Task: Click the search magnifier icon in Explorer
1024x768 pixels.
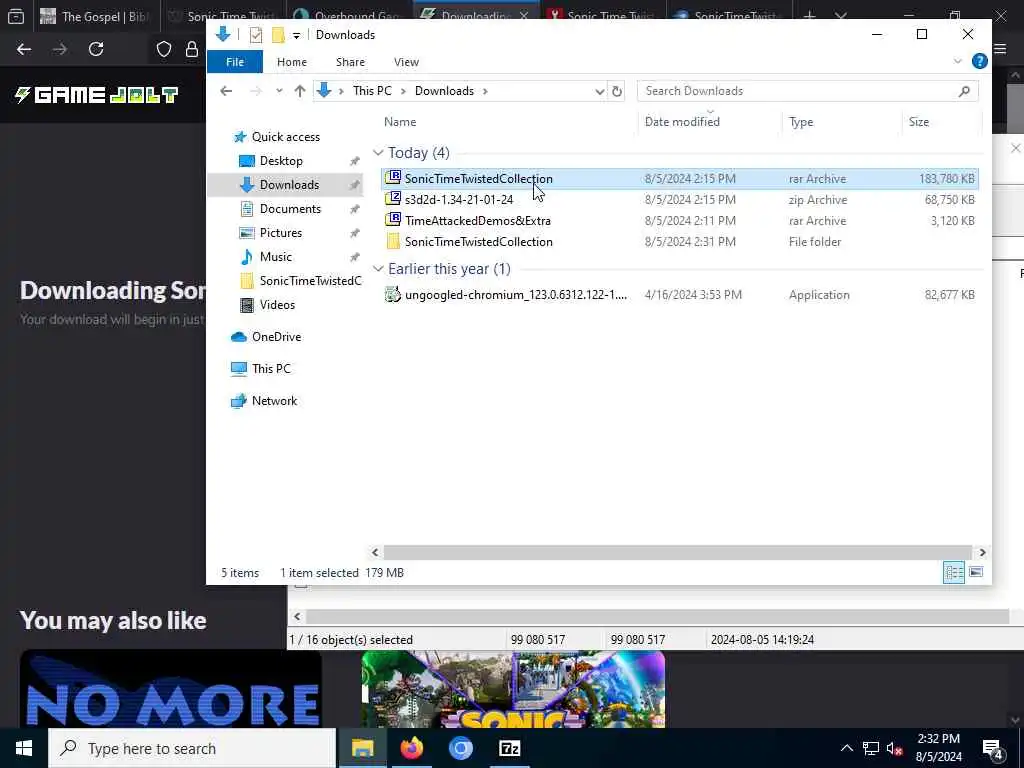Action: (964, 91)
